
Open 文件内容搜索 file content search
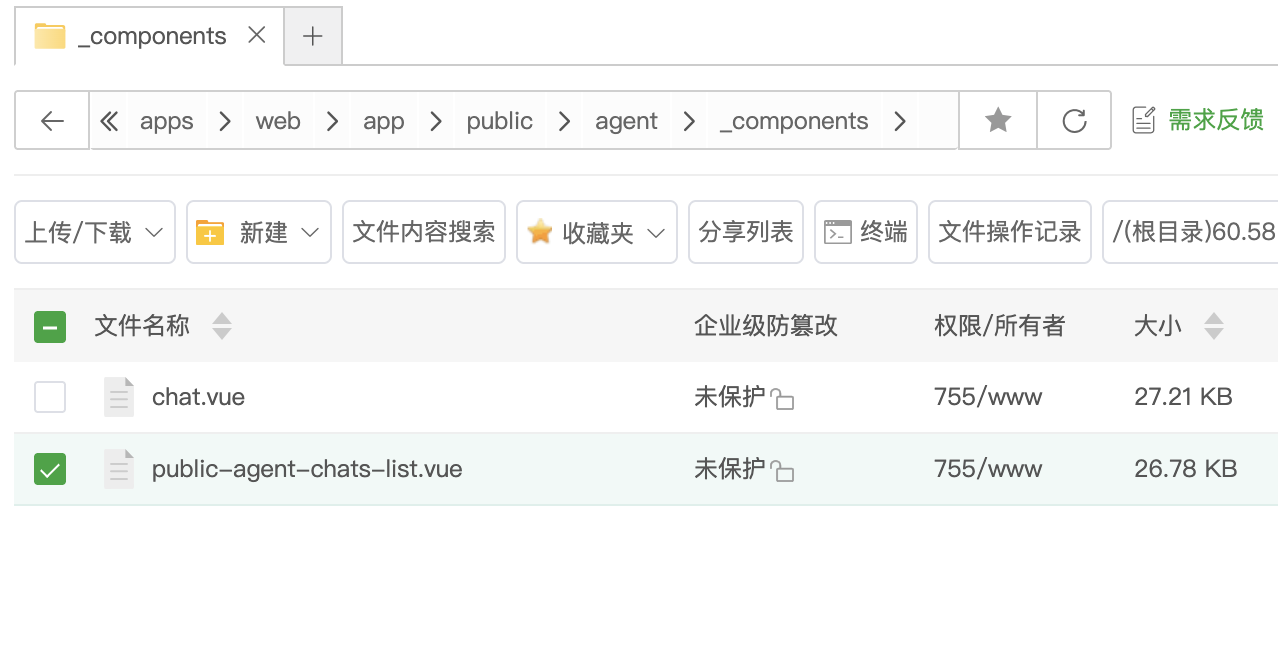pyautogui.click(x=424, y=233)
